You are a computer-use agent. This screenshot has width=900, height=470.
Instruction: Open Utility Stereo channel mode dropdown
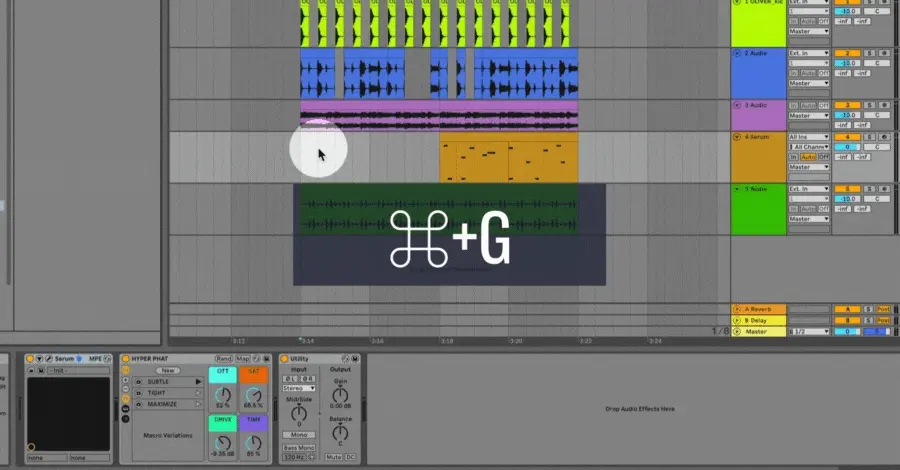click(x=298, y=388)
